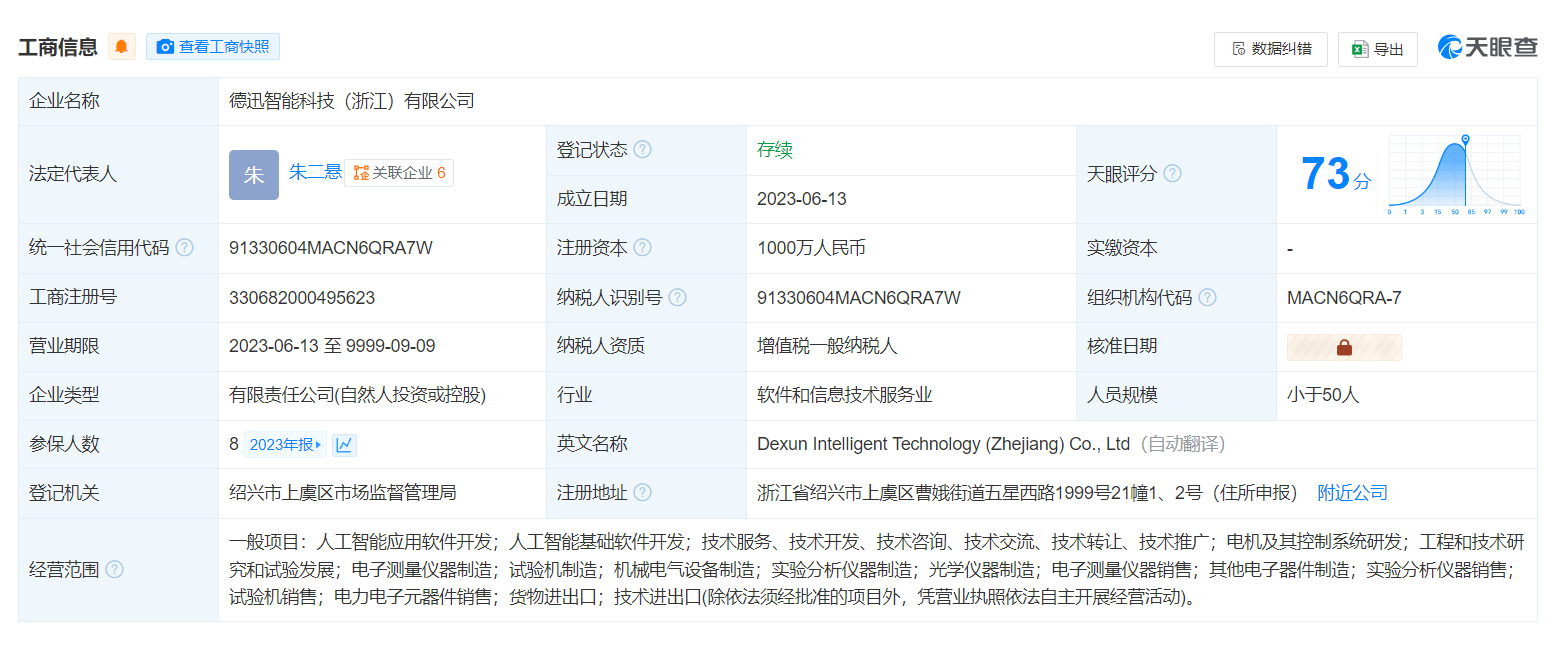
Task: Click the registered address text
Action: point(1027,493)
